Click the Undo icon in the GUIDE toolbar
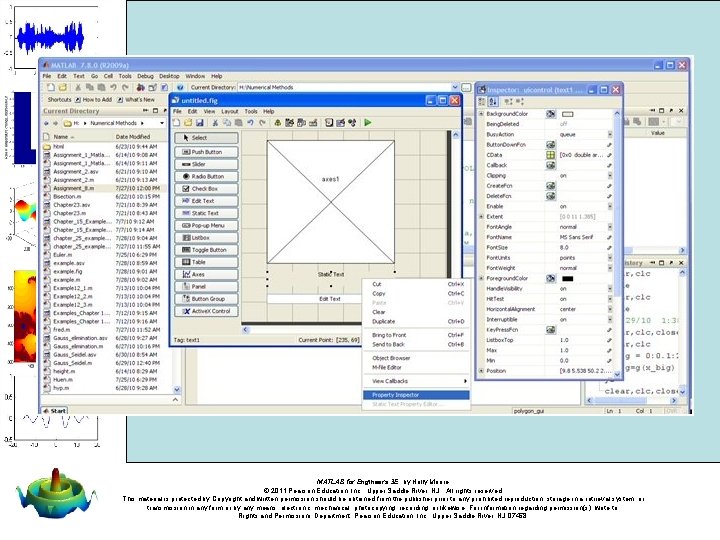The image size is (720, 540). point(250,123)
